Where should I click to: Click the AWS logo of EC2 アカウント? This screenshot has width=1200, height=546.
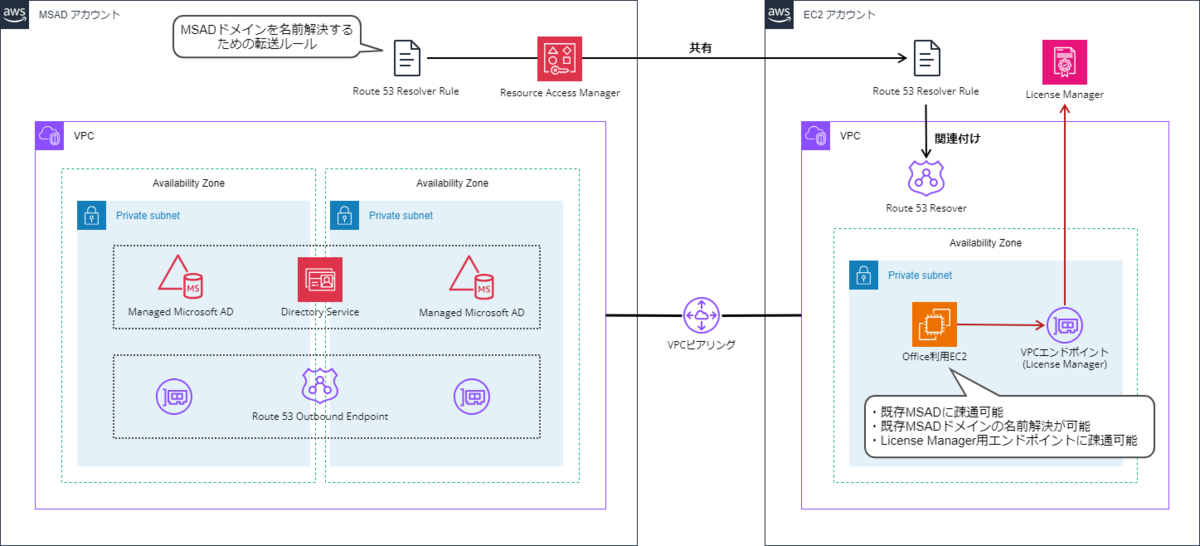tap(778, 14)
